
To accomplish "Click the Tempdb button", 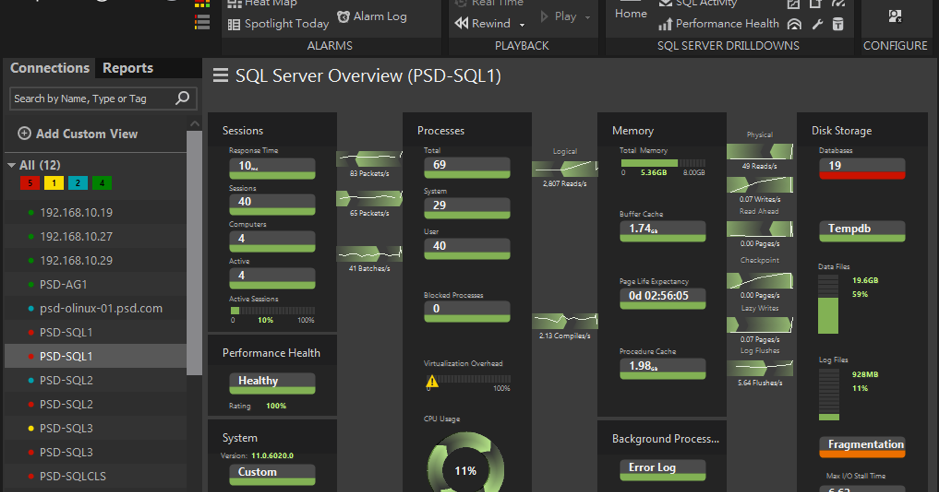I will pos(862,231).
